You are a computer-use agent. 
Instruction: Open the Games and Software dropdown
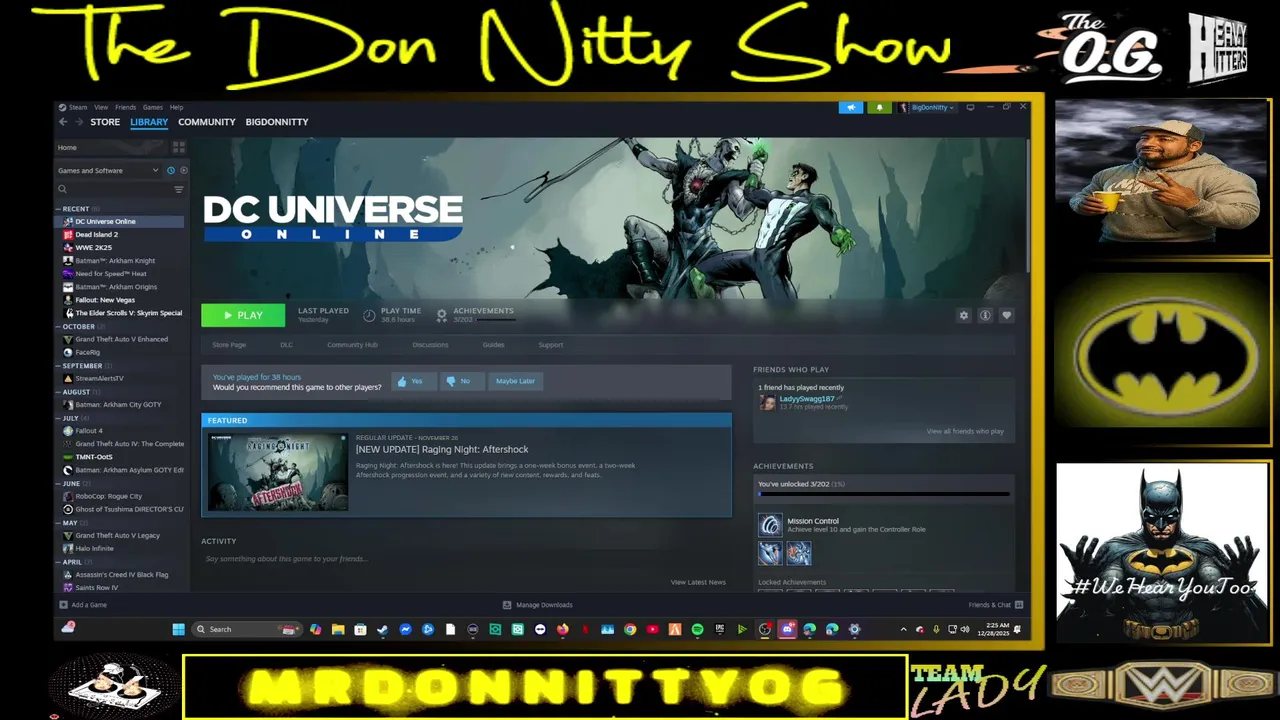click(108, 171)
